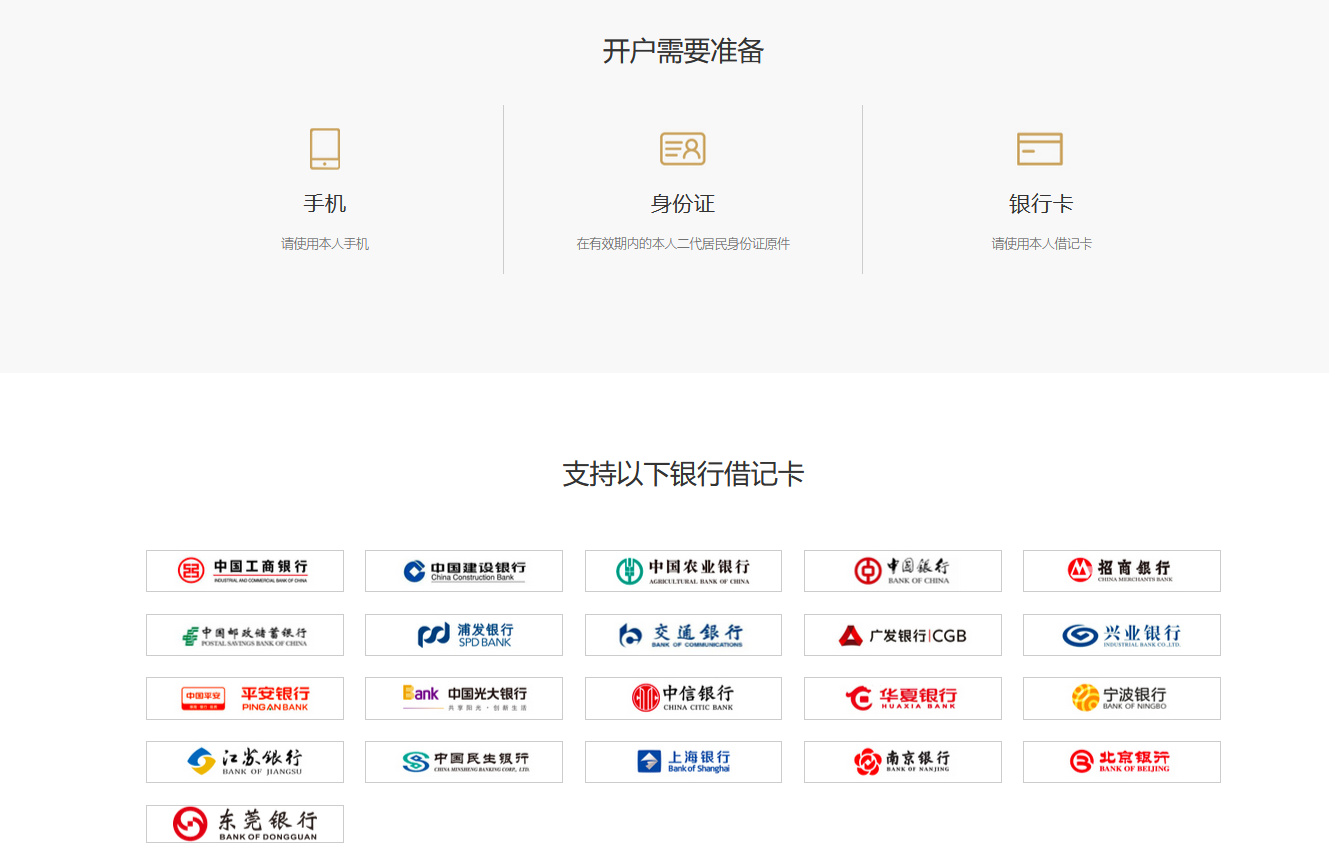The height and width of the screenshot is (859, 1329).
Task: Select the Bank of Communications logo
Action: coord(683,635)
